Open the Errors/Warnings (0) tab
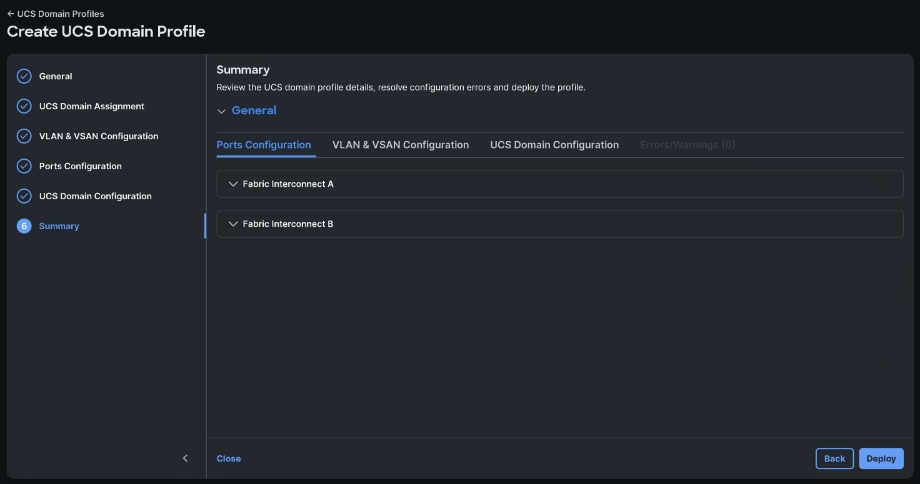Viewport: 920px width, 484px height. click(x=687, y=145)
